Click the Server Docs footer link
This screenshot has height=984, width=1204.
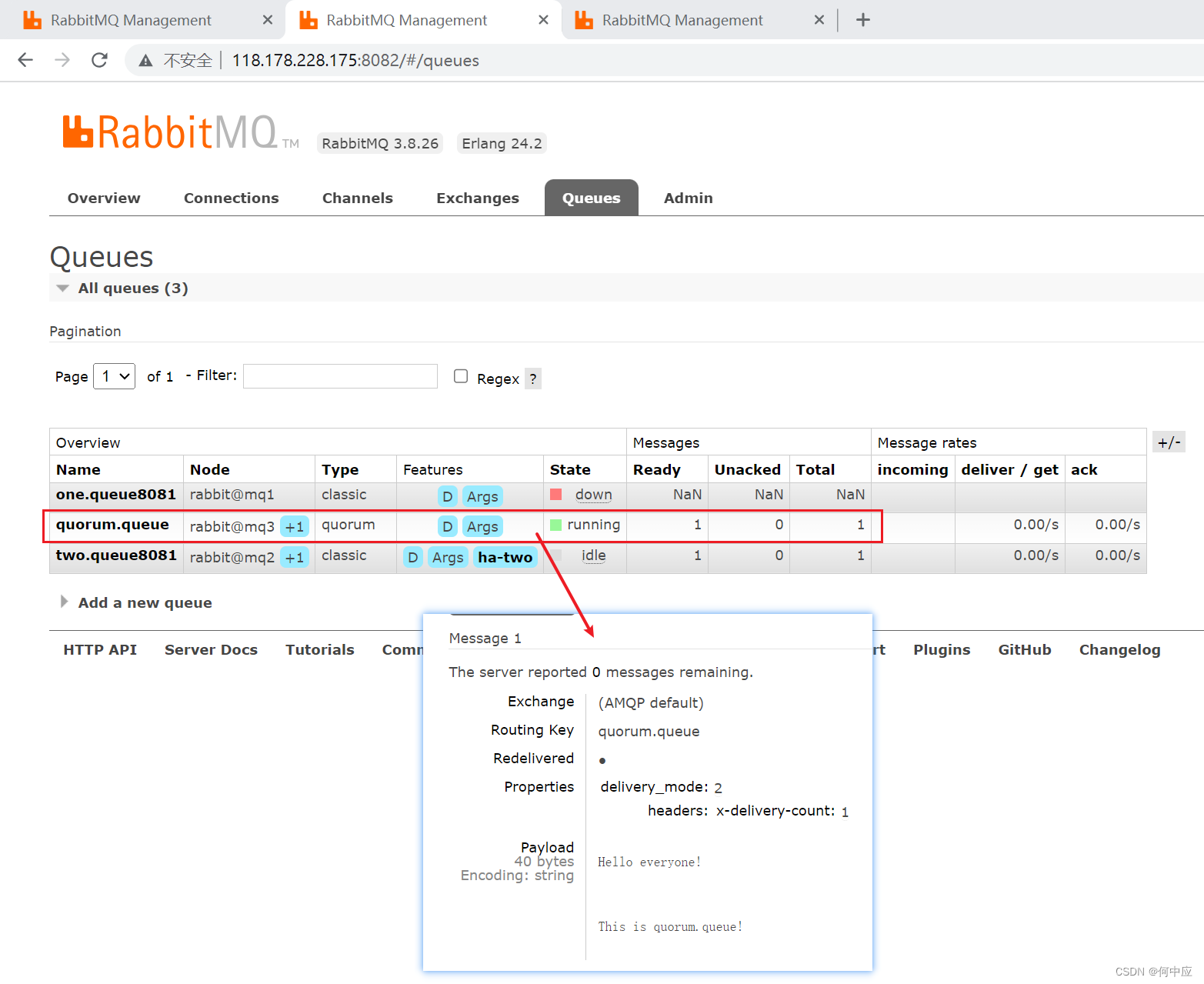[211, 649]
